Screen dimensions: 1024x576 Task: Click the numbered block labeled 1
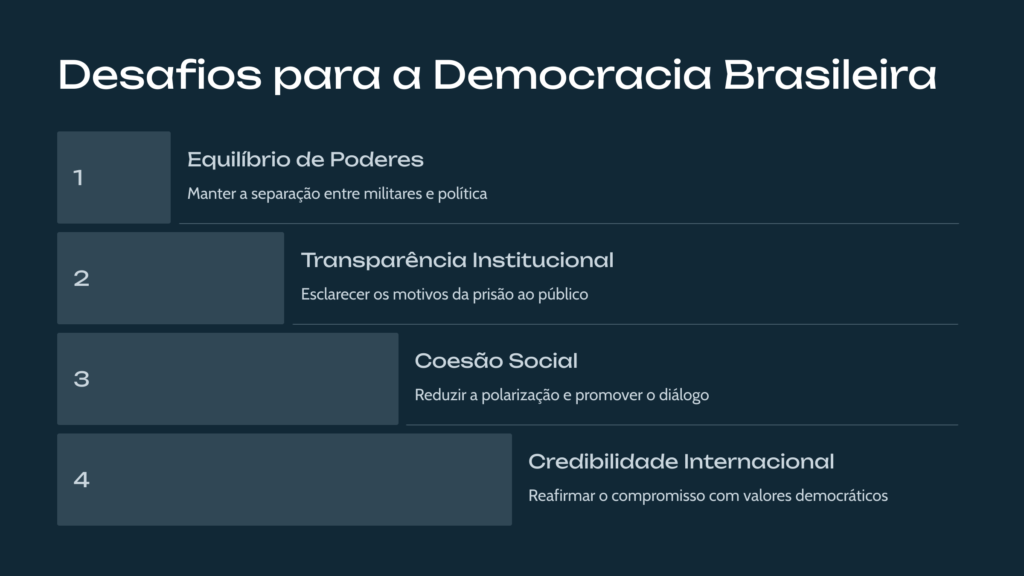114,178
